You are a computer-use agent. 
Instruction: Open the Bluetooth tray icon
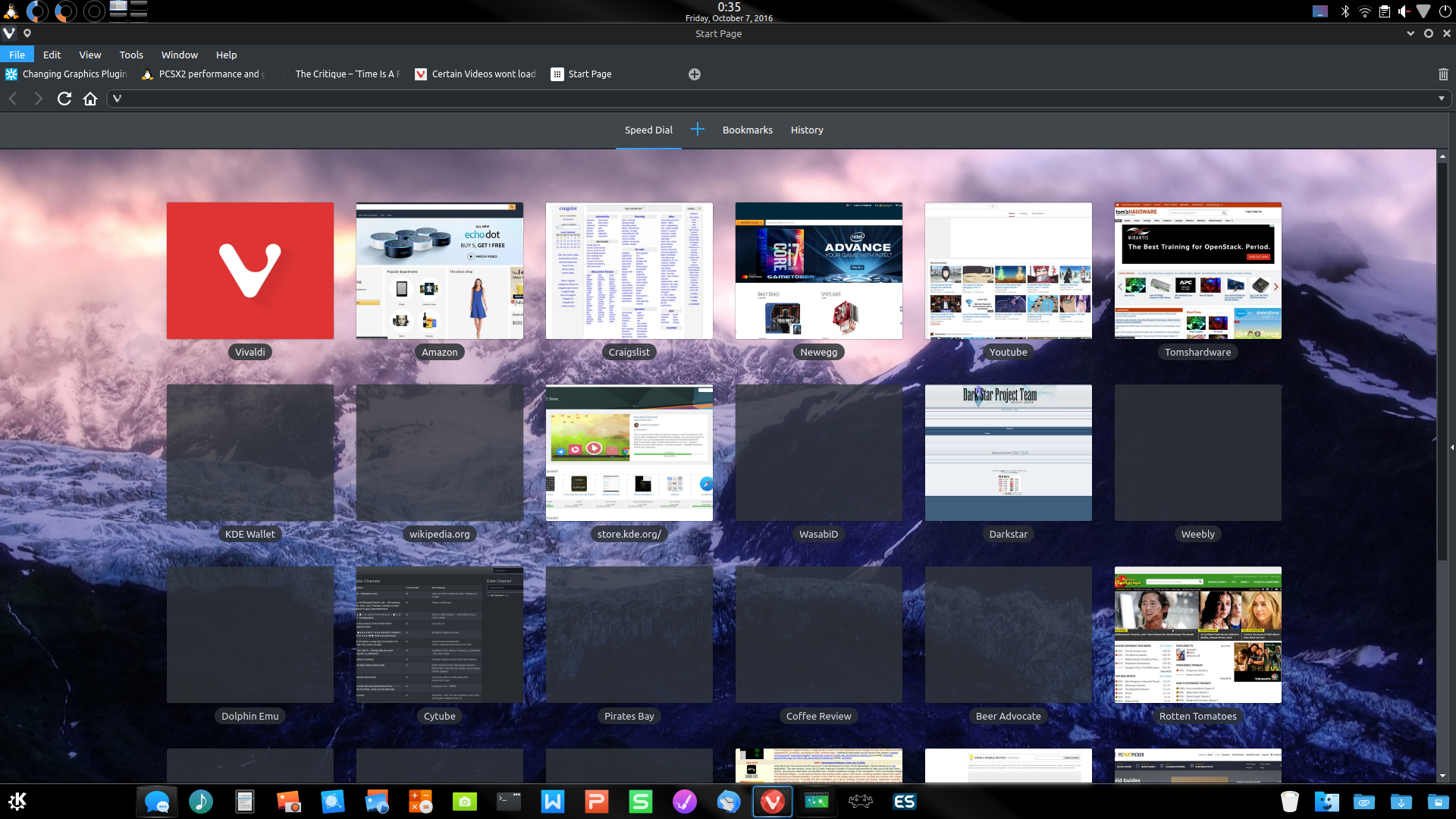(x=1345, y=11)
